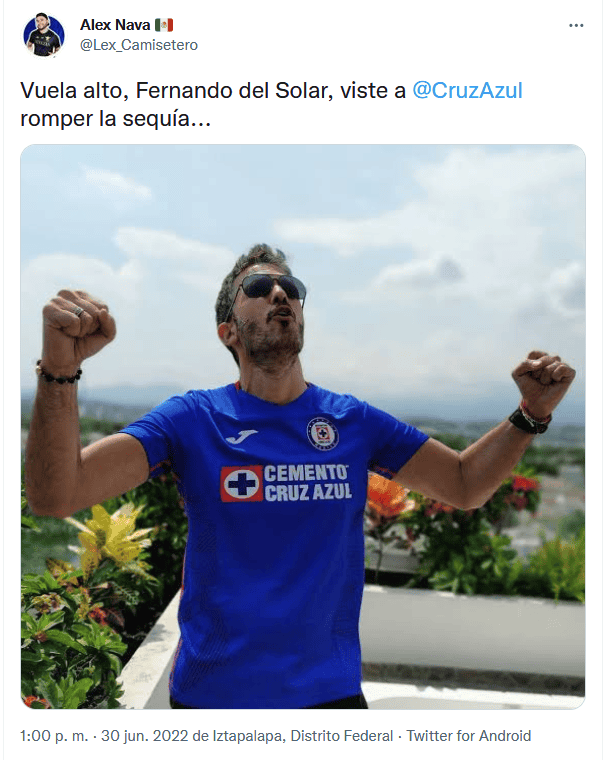Click the Twitter for Android source label
The image size is (614, 760).
pyautogui.click(x=469, y=736)
